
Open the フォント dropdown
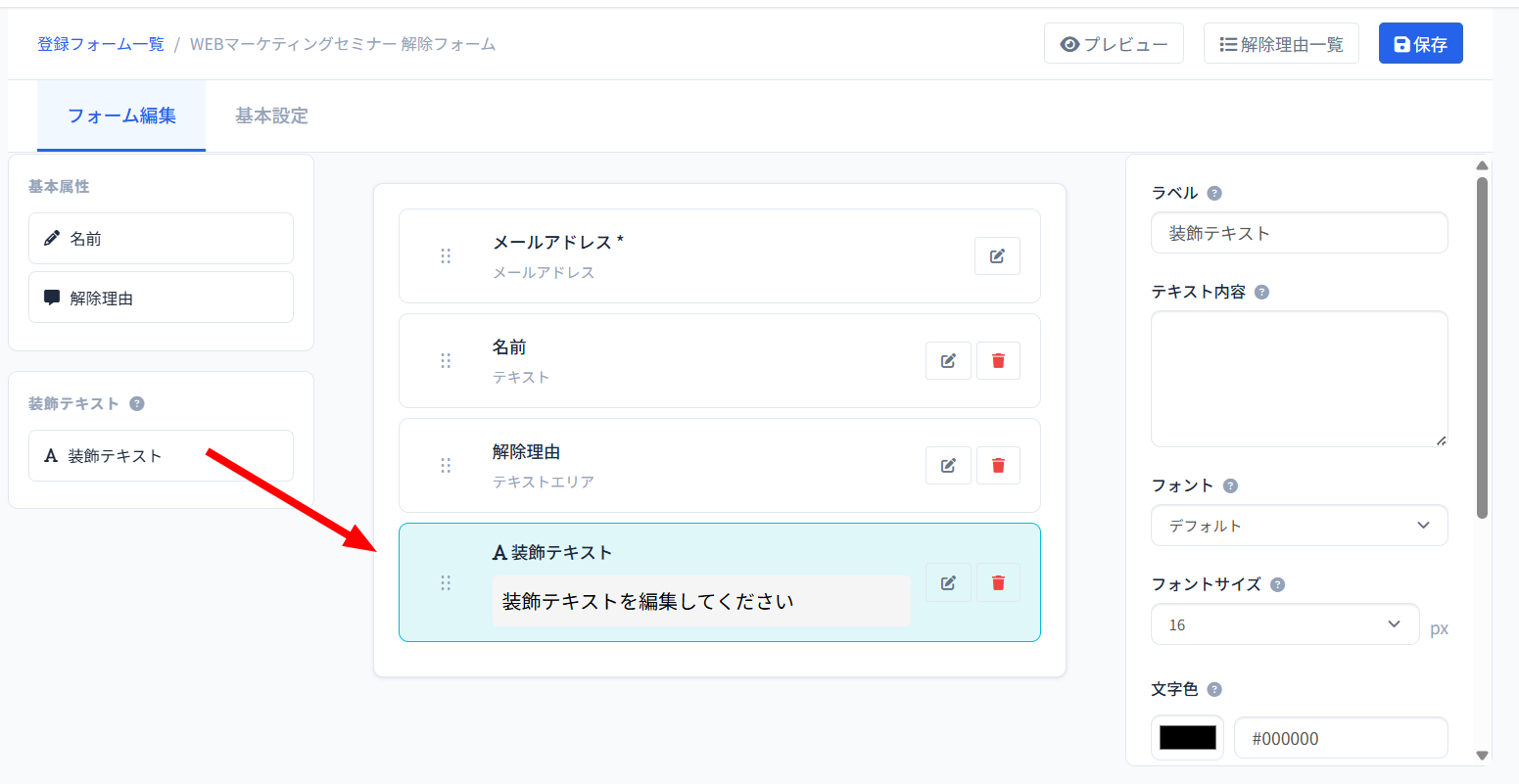[x=1299, y=526]
